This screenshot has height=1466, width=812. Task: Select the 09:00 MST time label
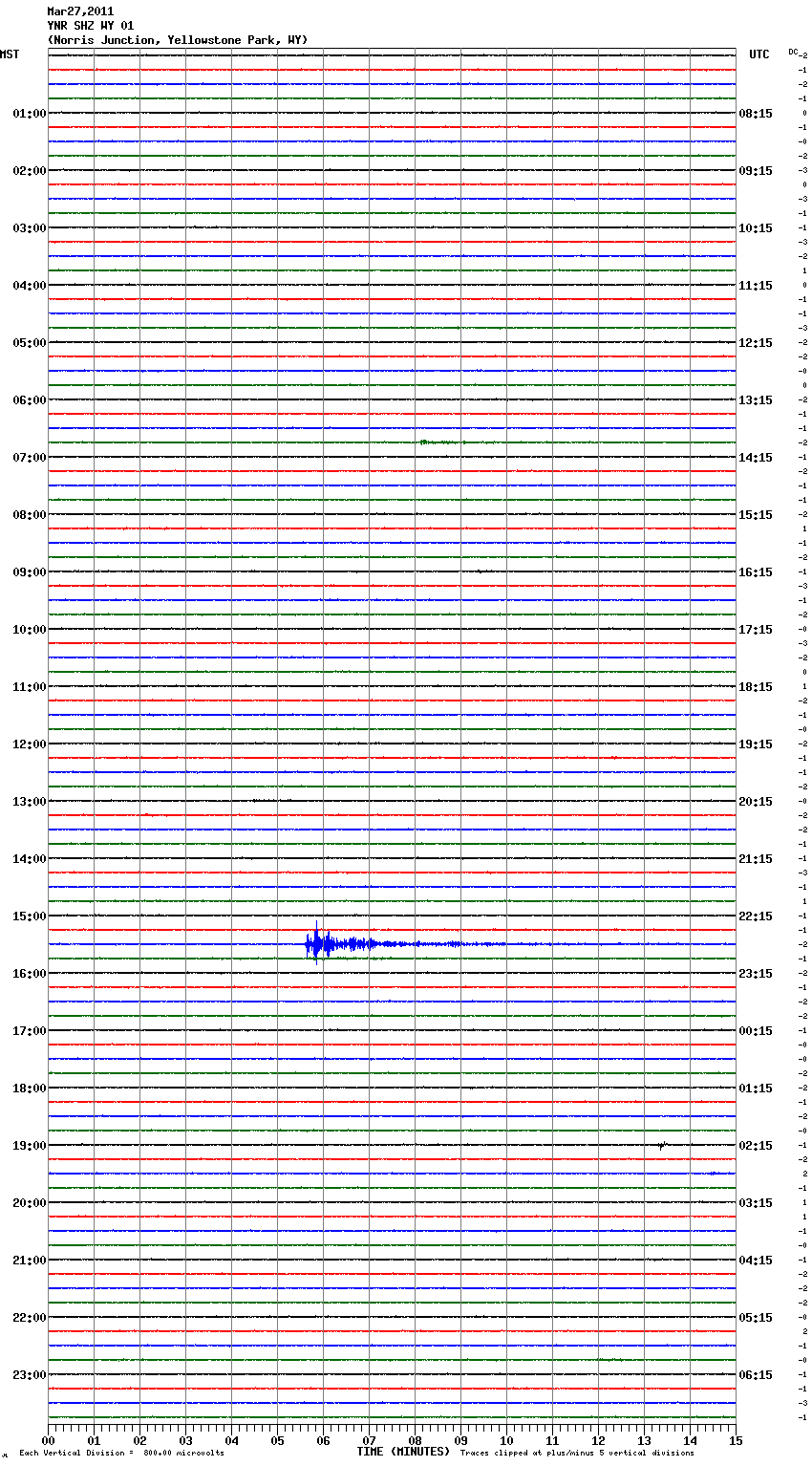[x=30, y=572]
